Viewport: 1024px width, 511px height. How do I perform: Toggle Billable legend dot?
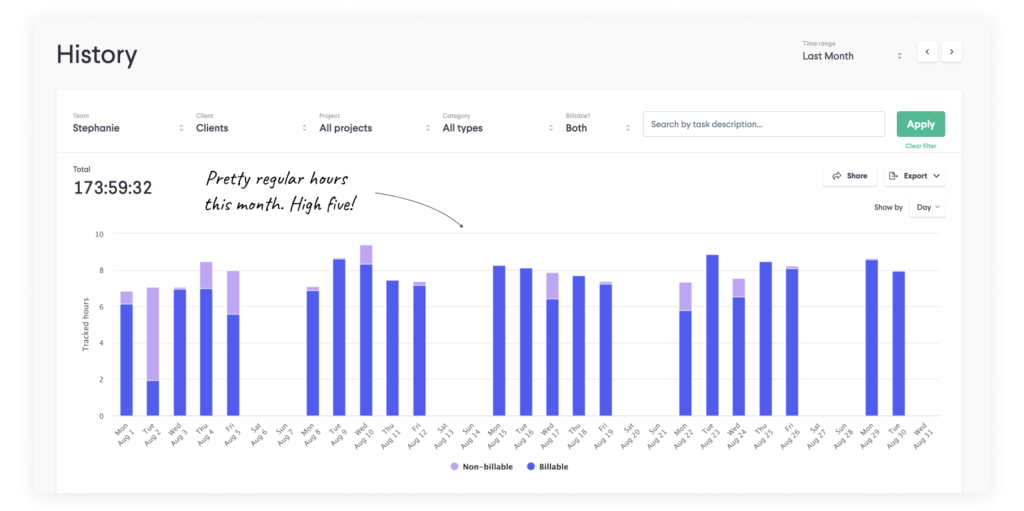[x=531, y=467]
